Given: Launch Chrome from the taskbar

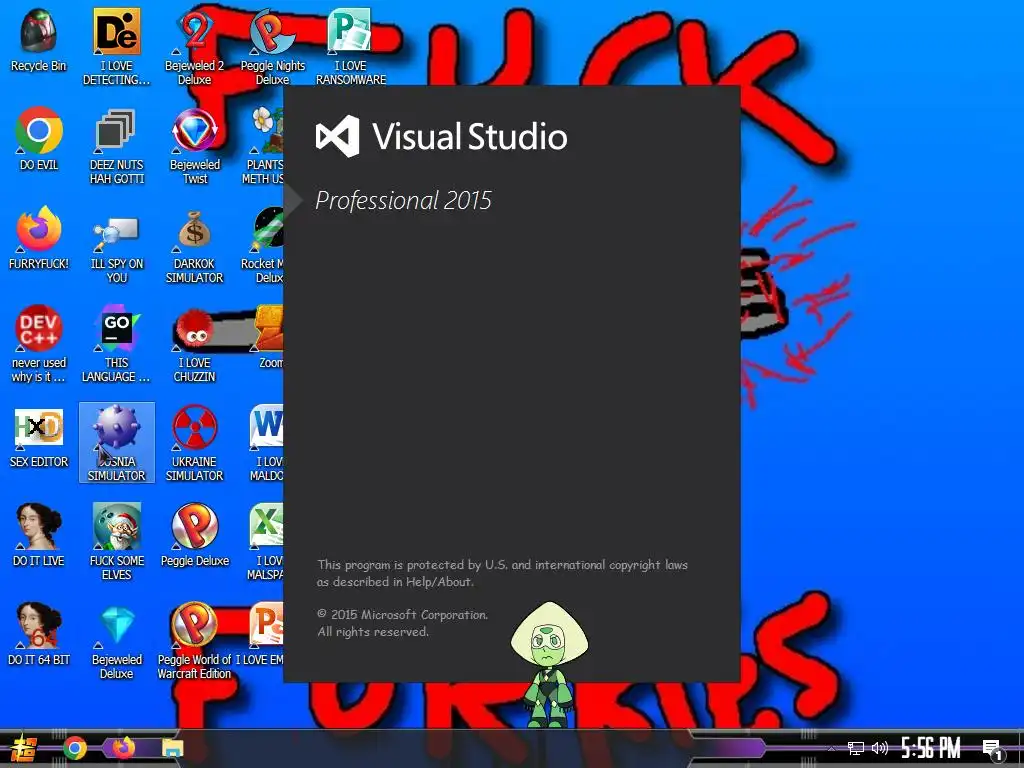Looking at the screenshot, I should pyautogui.click(x=75, y=748).
